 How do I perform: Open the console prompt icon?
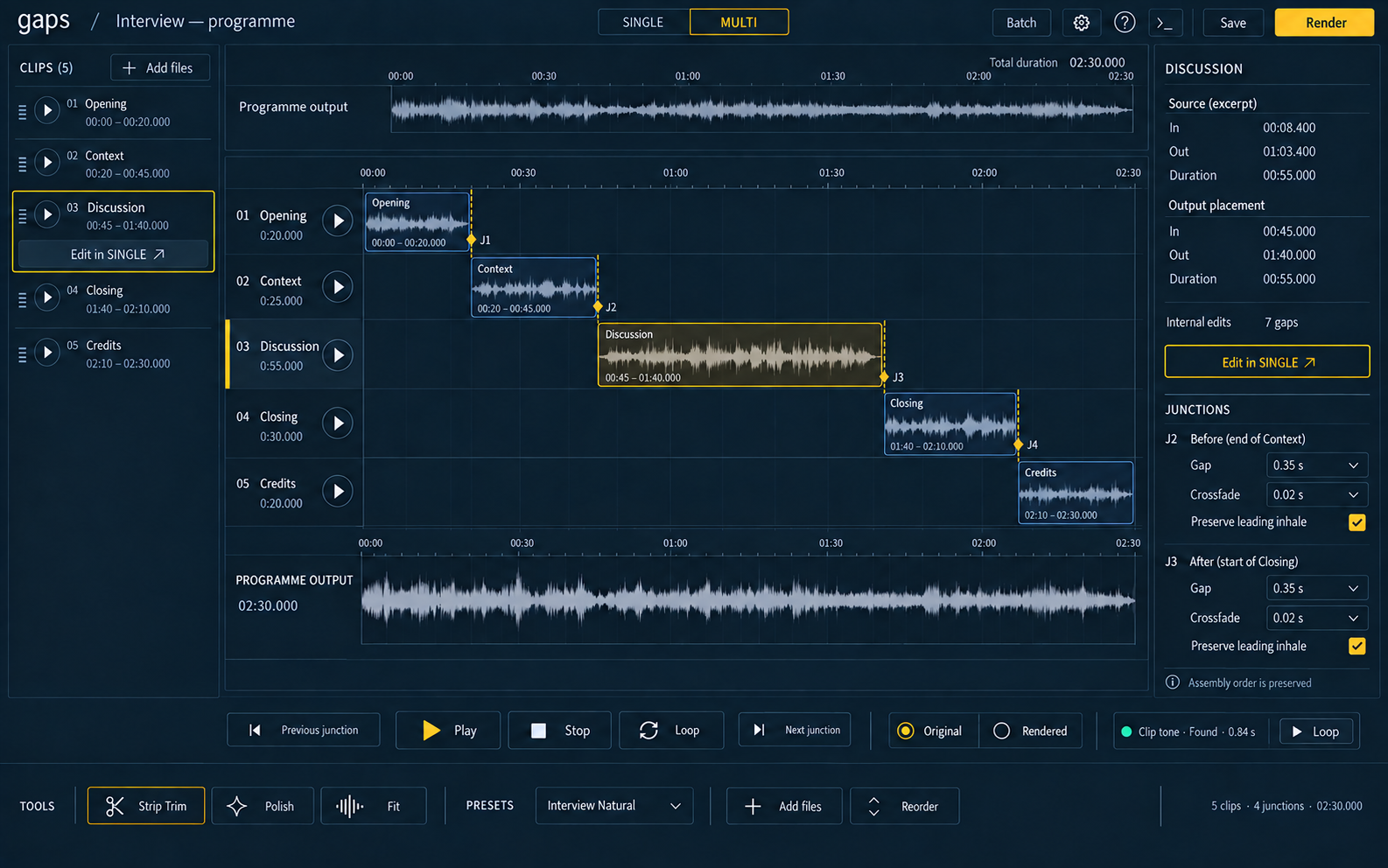point(1164,23)
